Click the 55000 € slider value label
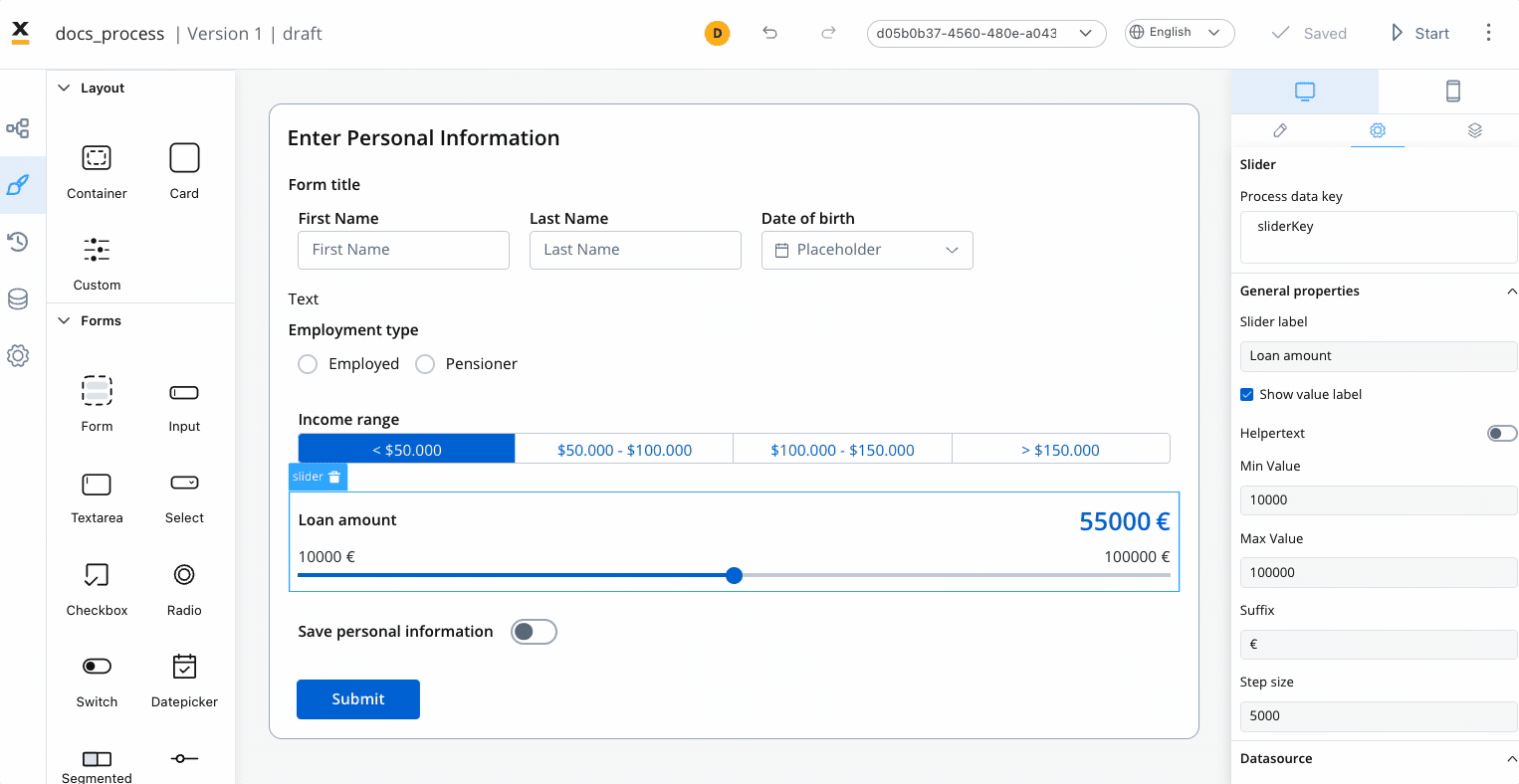The height and width of the screenshot is (784, 1519). coord(1125,521)
